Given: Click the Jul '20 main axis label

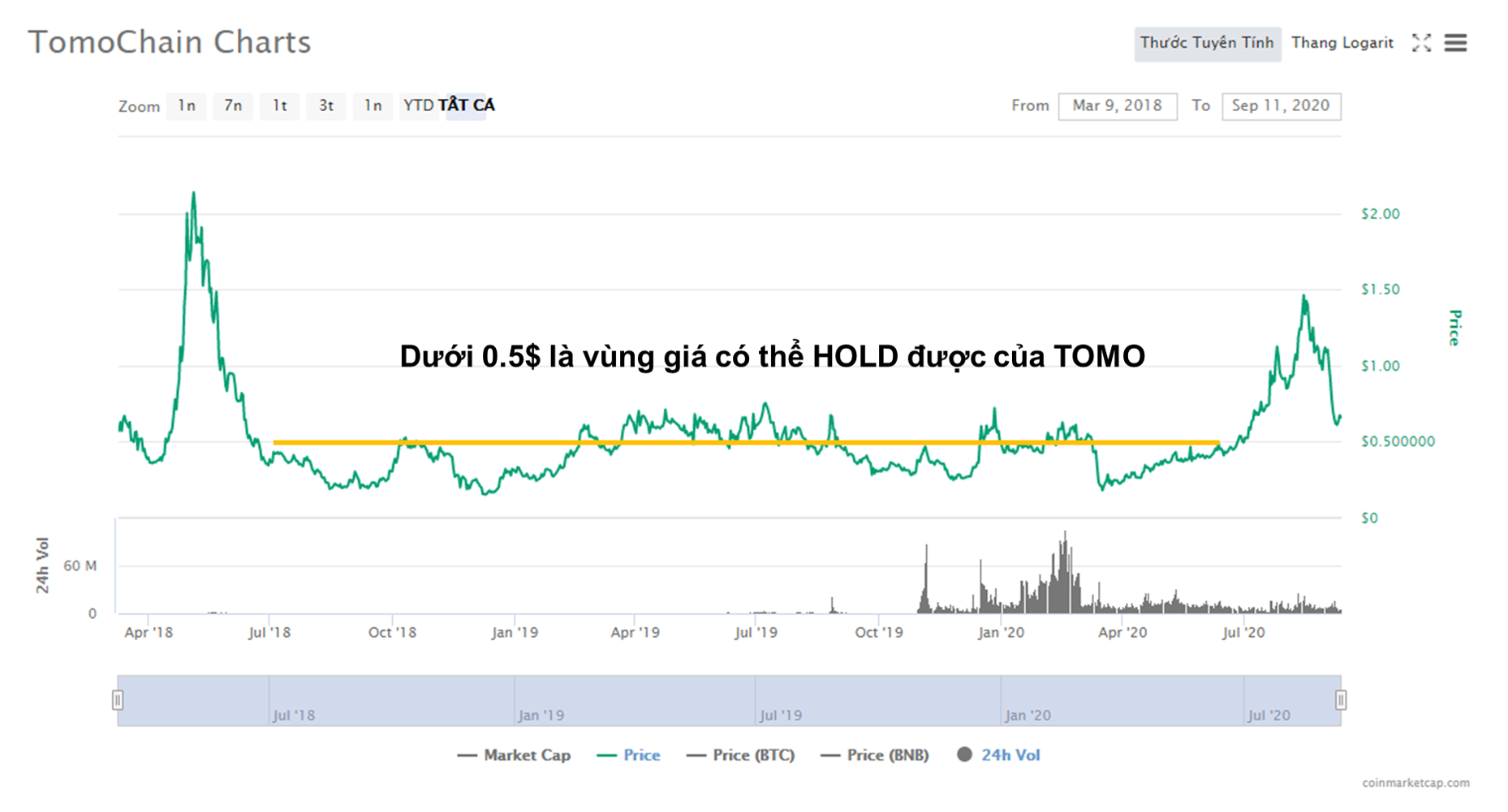Looking at the screenshot, I should [1243, 632].
